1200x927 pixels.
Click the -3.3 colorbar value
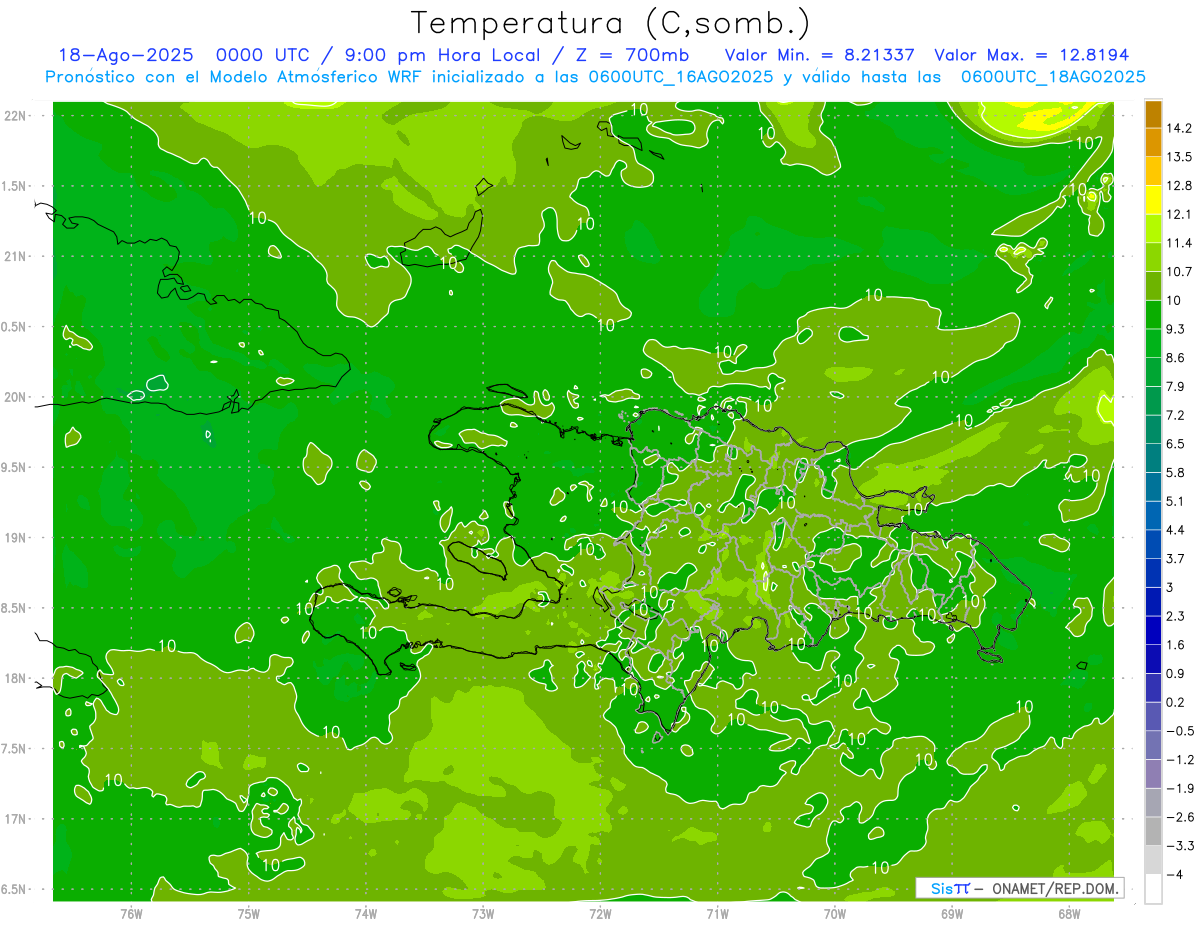click(x=1180, y=846)
